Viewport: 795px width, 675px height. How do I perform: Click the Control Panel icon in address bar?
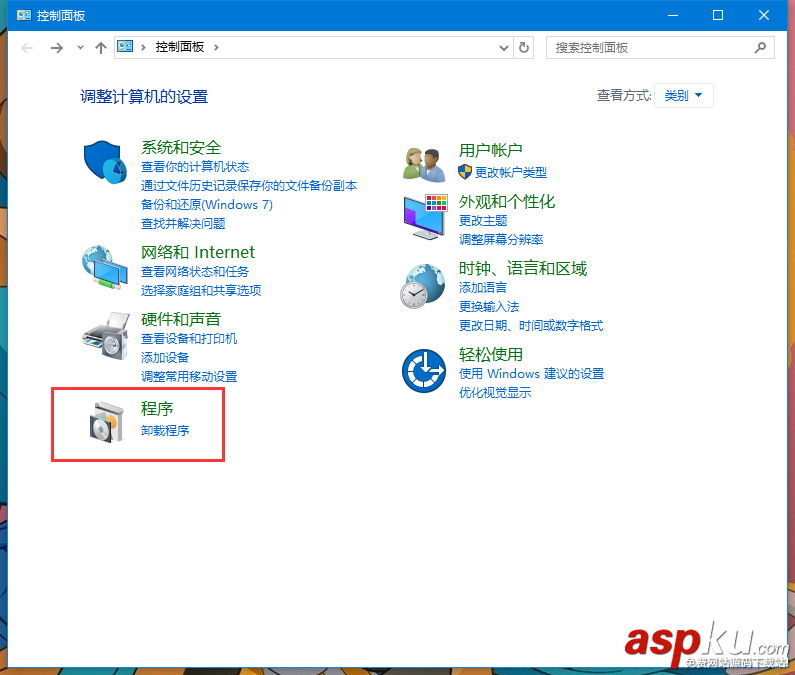125,47
